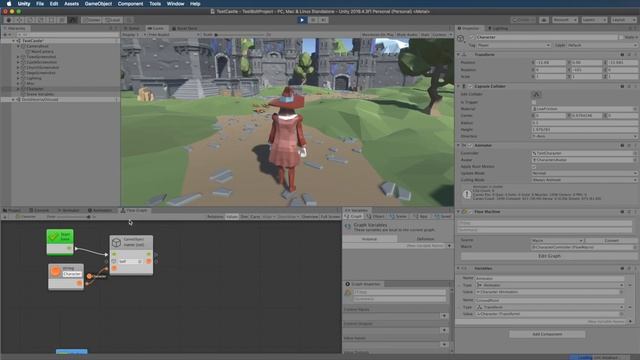Open Transform component settings gear
This screenshot has height=360, width=640.
pos(629,54)
